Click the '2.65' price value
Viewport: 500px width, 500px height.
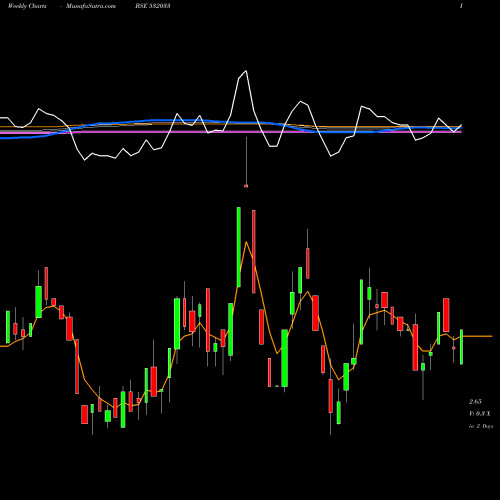pyautogui.click(x=475, y=401)
